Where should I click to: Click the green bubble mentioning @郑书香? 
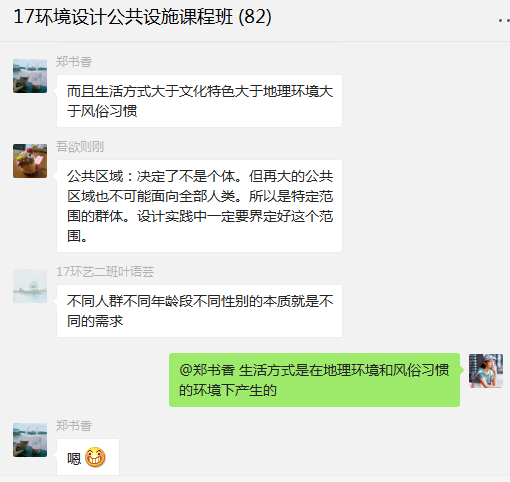click(314, 380)
